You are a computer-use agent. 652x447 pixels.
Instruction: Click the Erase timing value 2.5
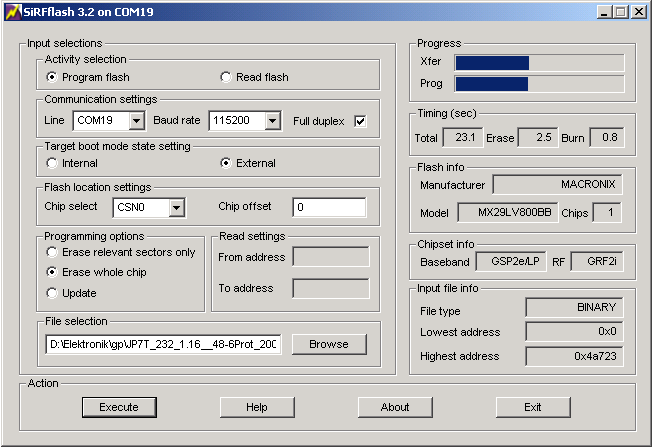538,137
